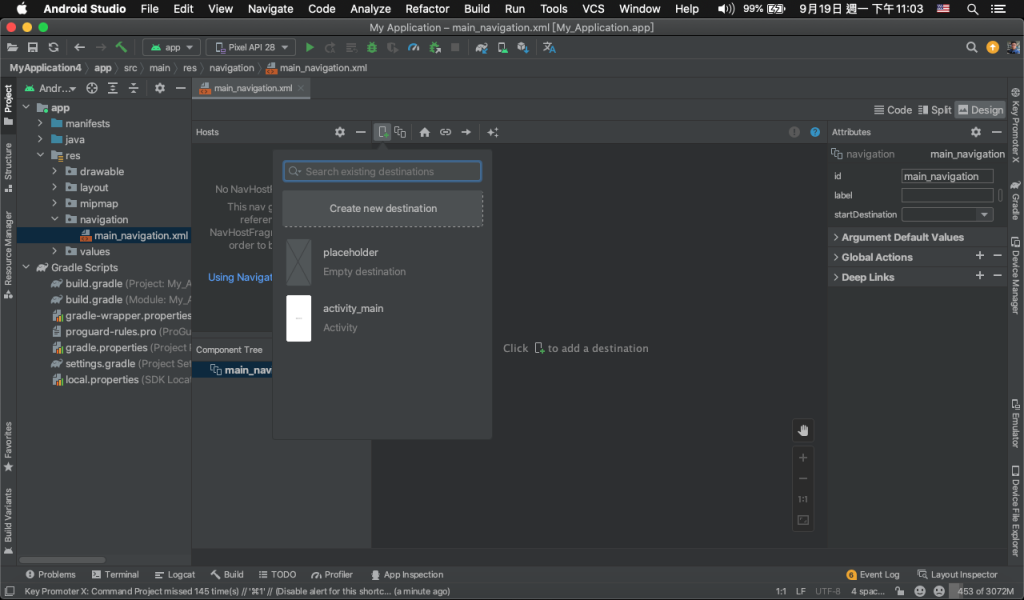This screenshot has height=600, width=1024.
Task: Select the activity_main destination
Action: (x=383, y=318)
